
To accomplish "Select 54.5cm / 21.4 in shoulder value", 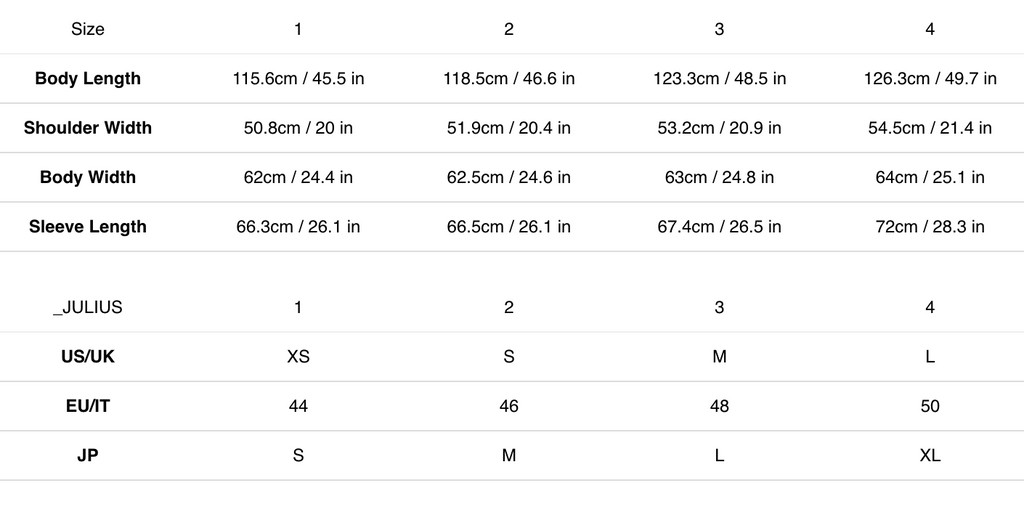I will tap(930, 128).
